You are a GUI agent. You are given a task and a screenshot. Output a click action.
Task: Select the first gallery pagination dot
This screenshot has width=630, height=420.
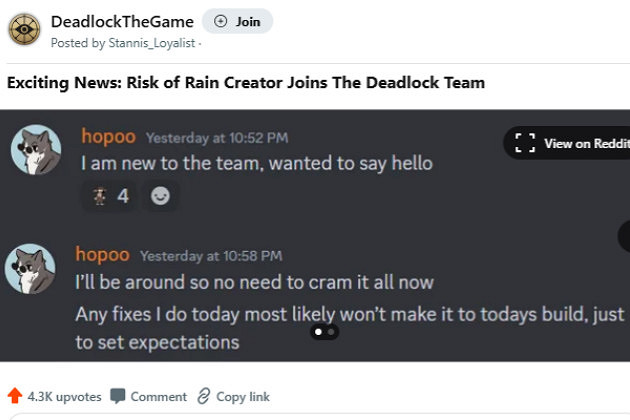tap(318, 331)
